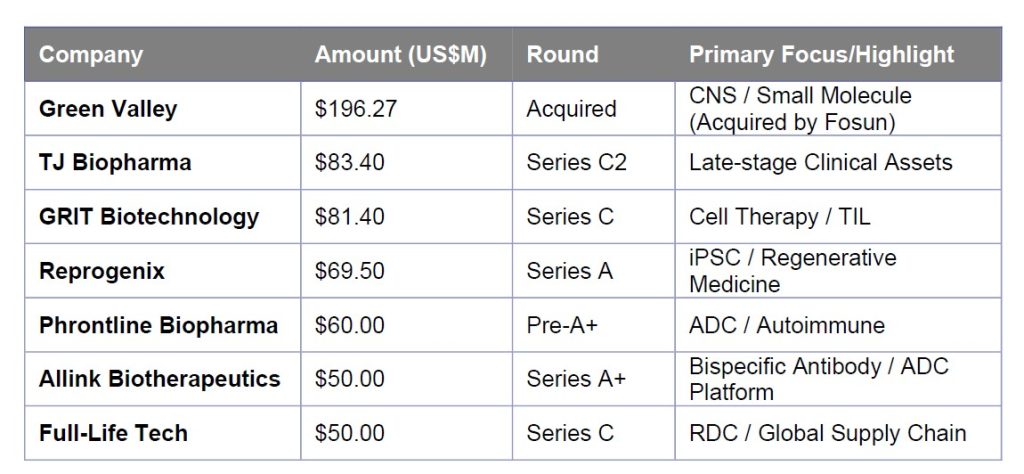Click the Cell Therapy / TIL cell
This screenshot has height=474, width=1024.
[x=780, y=216]
